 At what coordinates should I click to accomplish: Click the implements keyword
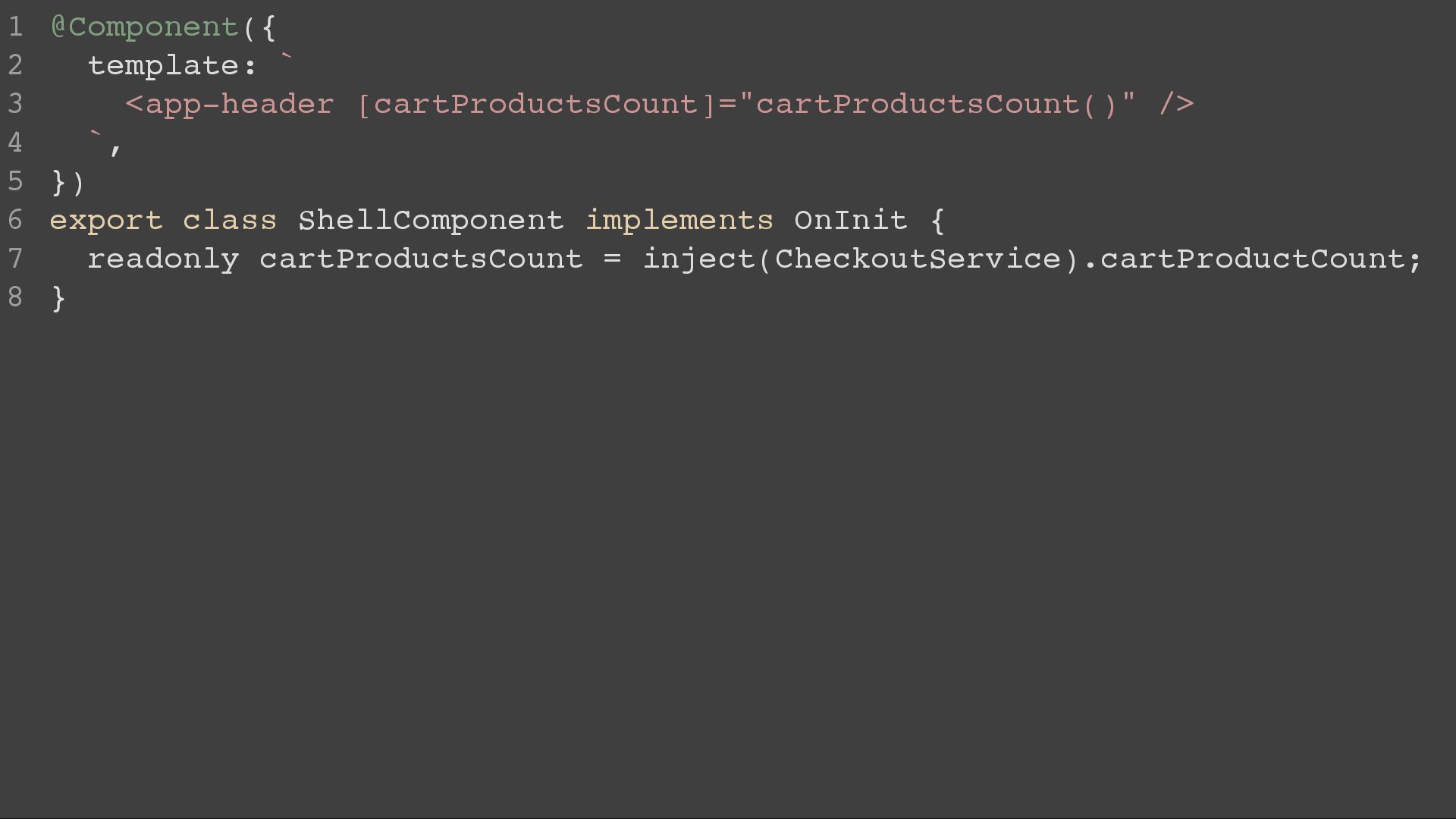(x=679, y=221)
